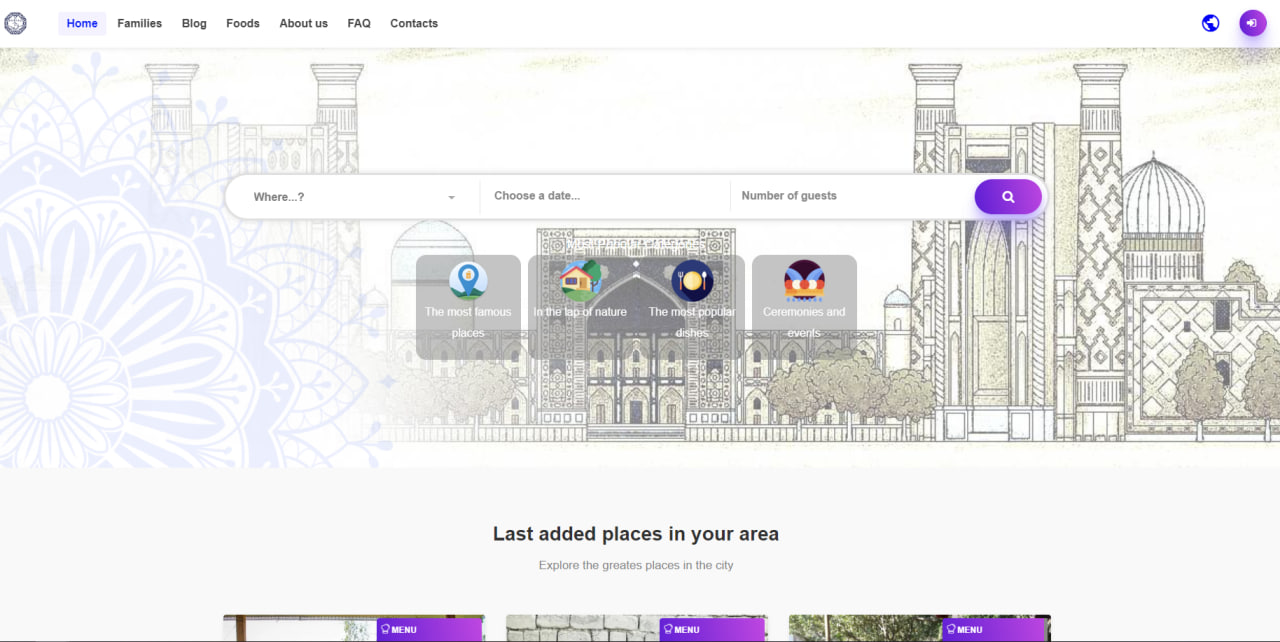Open the Choose a date picker
Screen dimensions: 1280x642
(605, 196)
